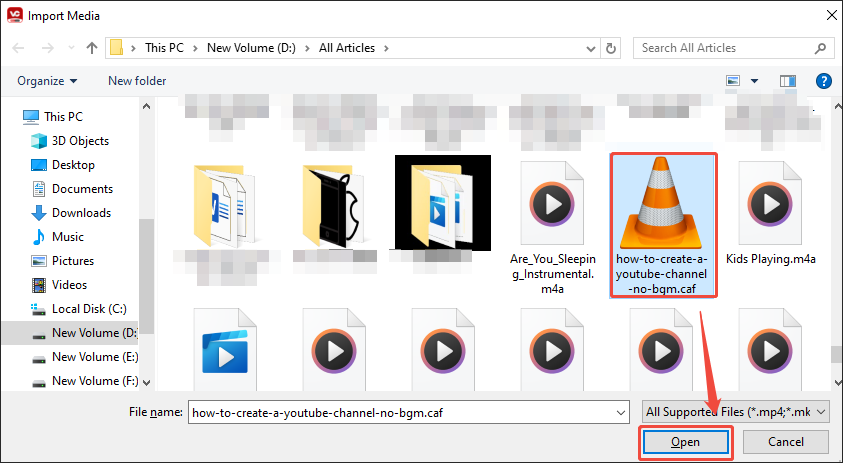Open recent locations dropdown arrow
Image resolution: width=843 pixels, height=463 pixels.
click(71, 48)
